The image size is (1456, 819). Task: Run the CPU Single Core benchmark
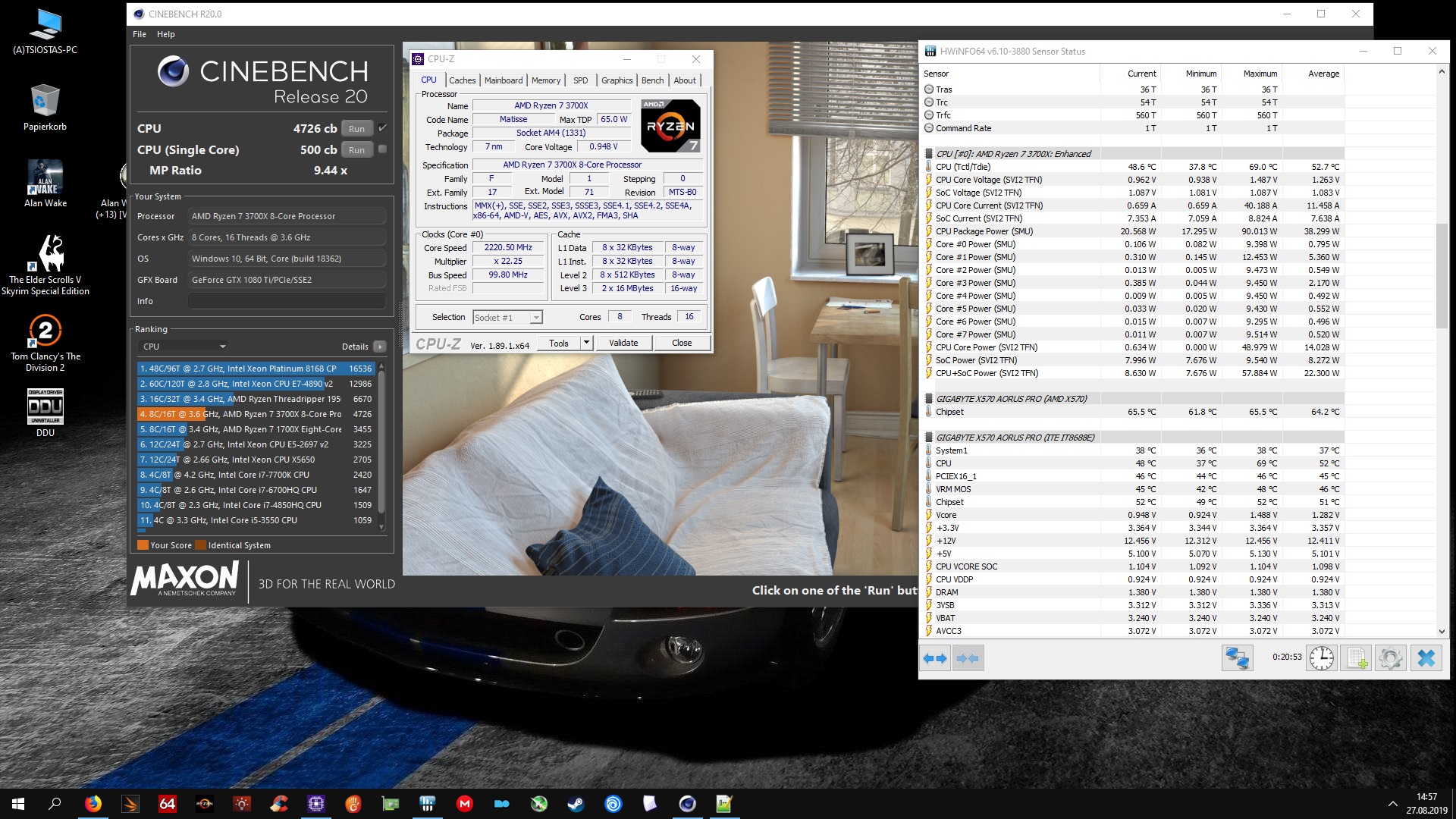click(356, 150)
